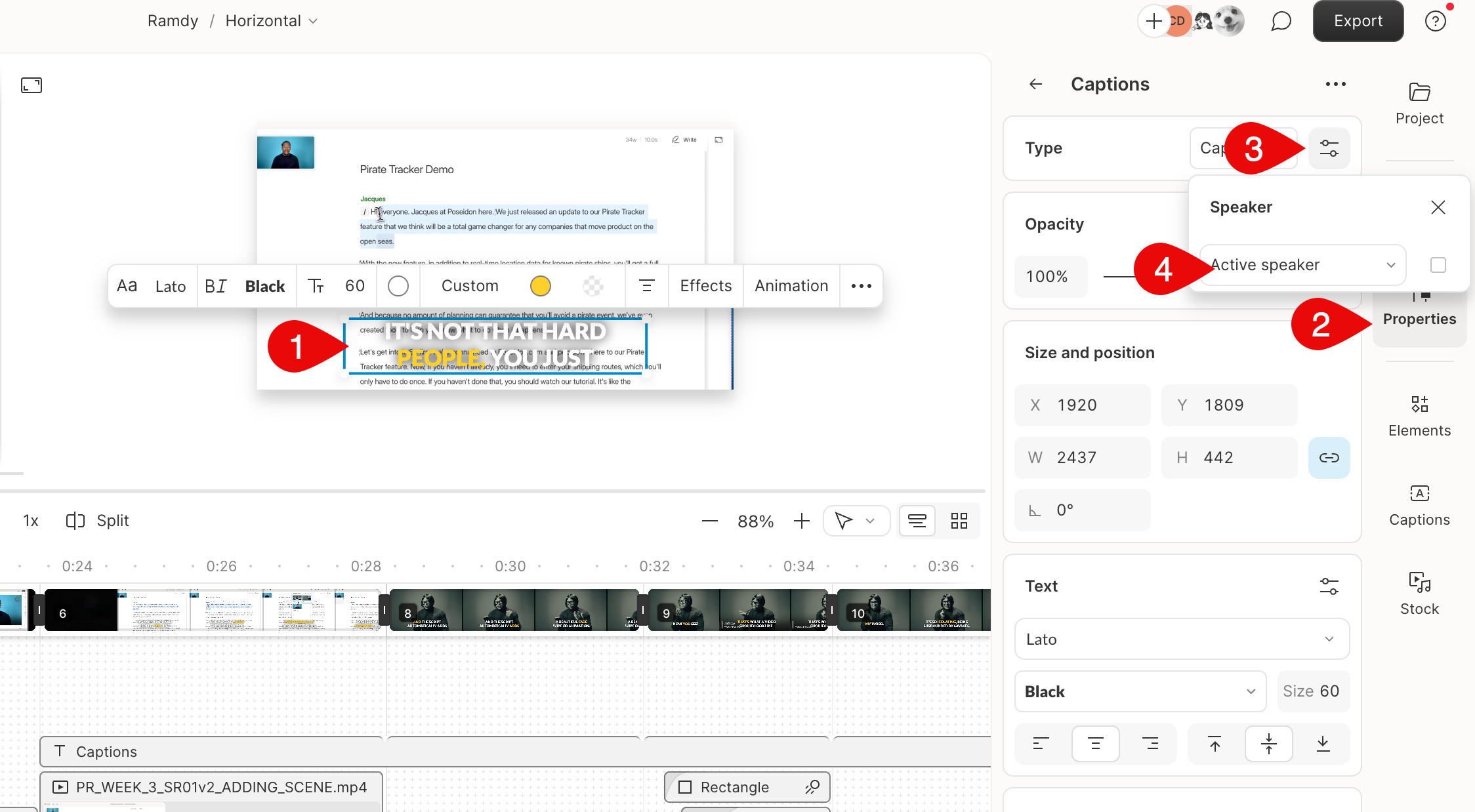Click the Export button

(x=1358, y=21)
